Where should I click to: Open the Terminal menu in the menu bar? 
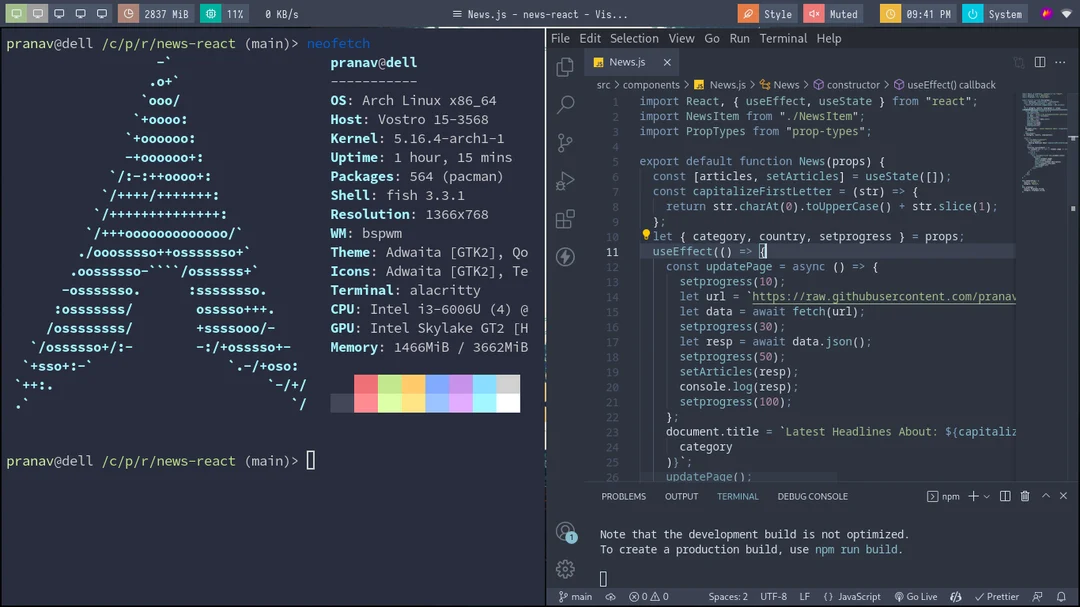coord(783,38)
